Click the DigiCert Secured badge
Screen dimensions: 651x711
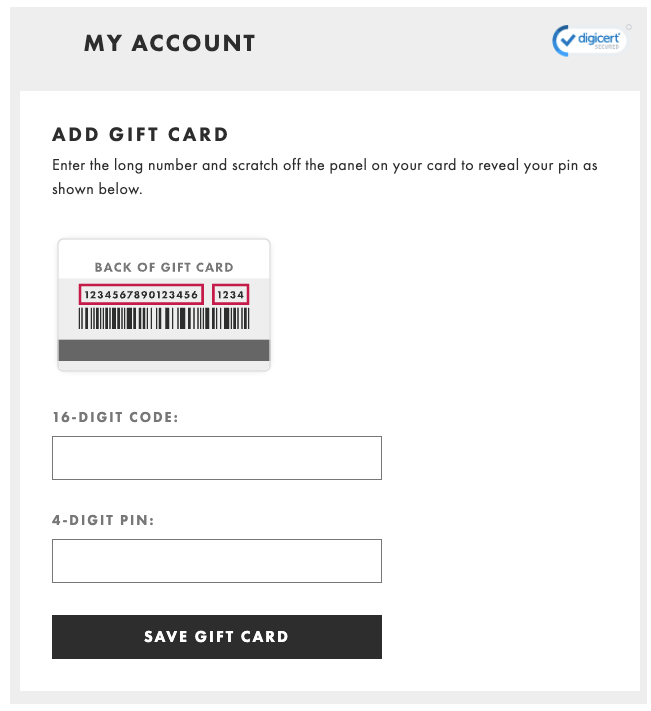click(589, 41)
